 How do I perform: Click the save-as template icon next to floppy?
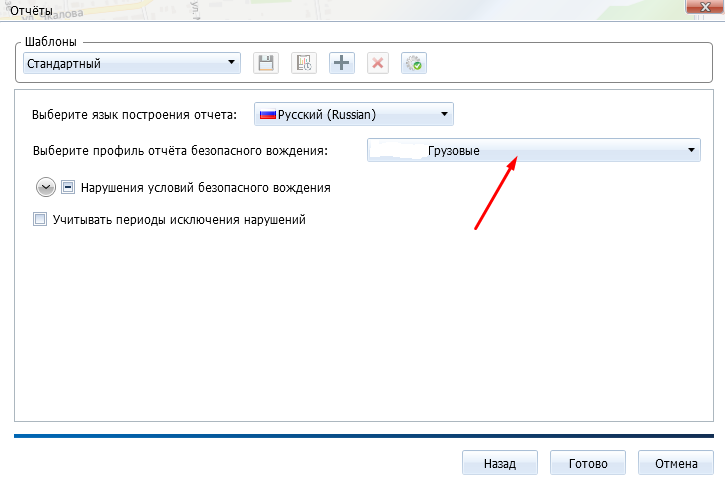[x=303, y=63]
